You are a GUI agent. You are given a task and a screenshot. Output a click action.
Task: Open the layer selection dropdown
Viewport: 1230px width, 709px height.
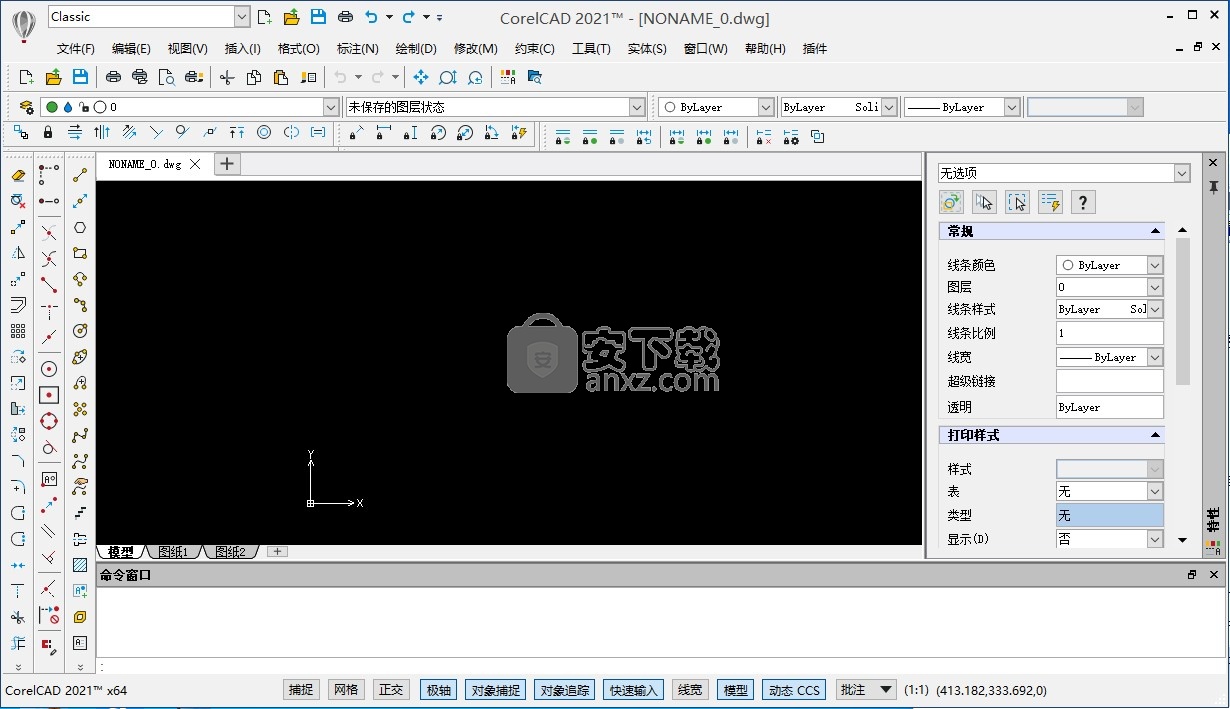tap(331, 107)
